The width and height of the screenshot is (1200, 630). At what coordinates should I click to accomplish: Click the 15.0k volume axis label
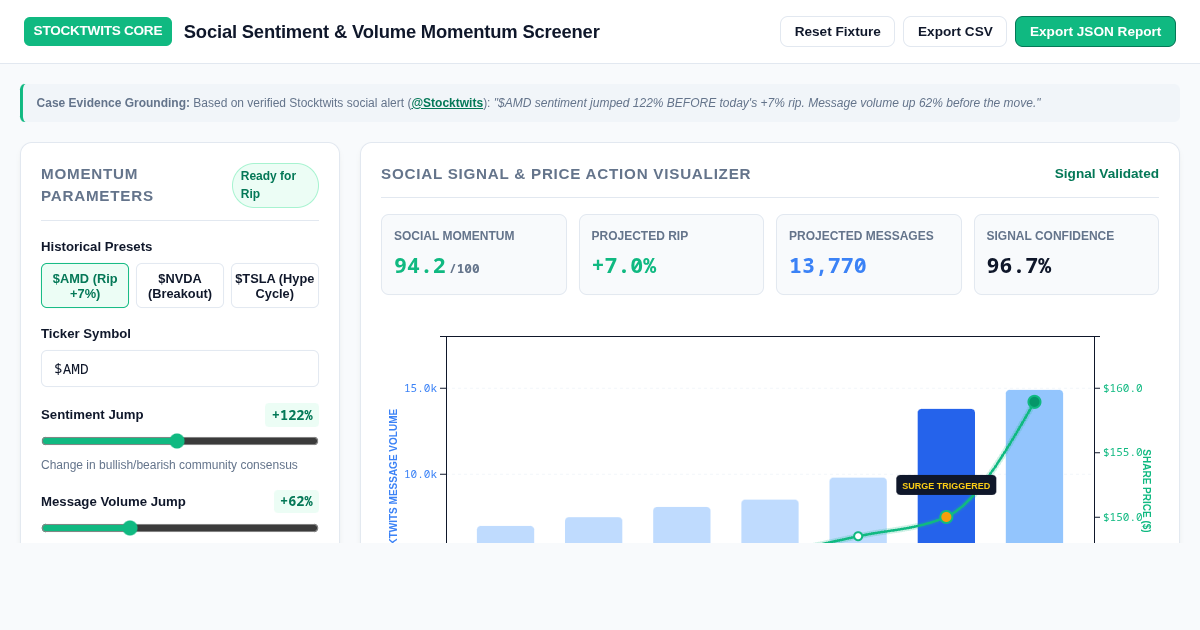coord(420,388)
